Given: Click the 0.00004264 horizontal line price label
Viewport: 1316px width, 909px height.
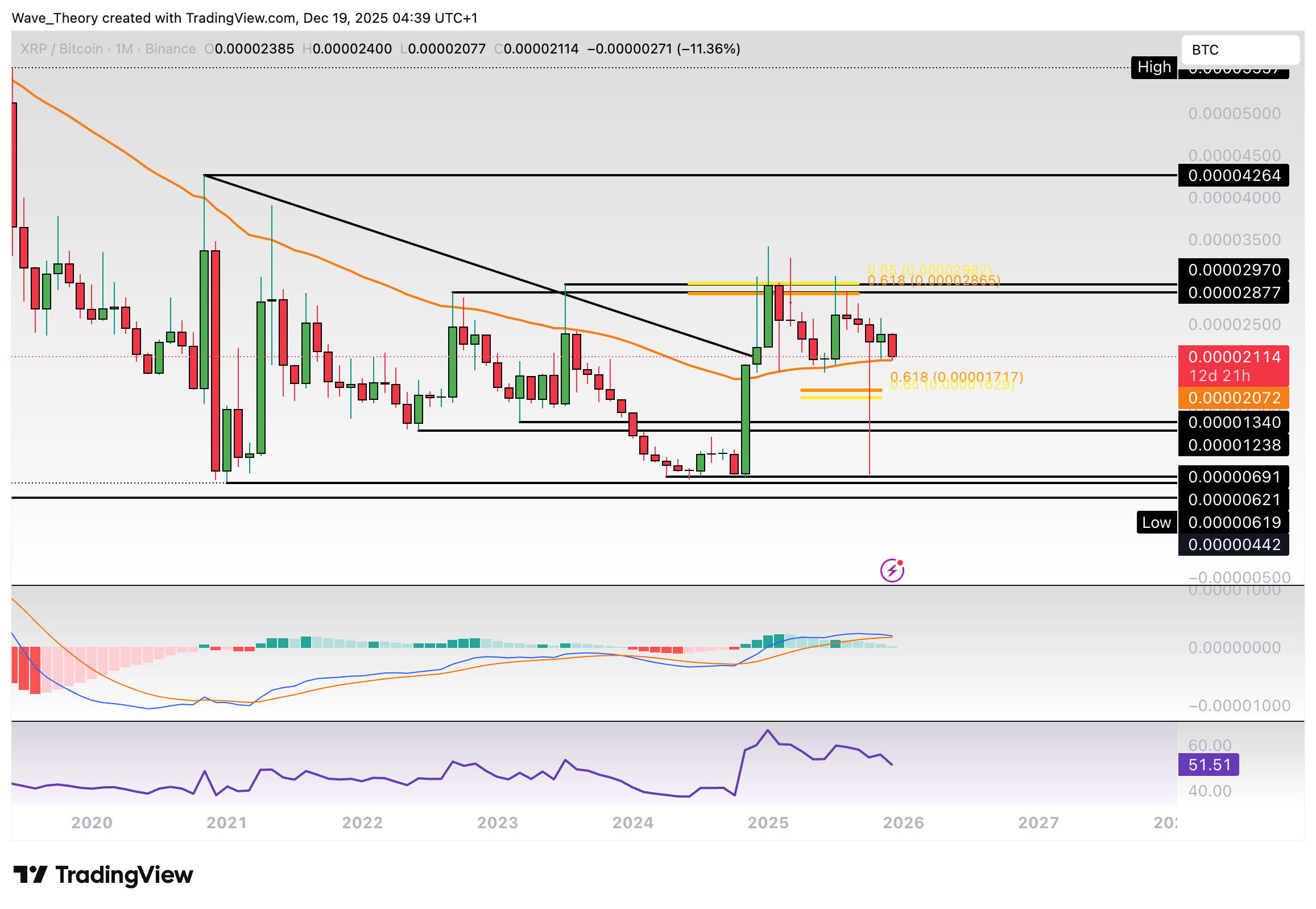Looking at the screenshot, I should point(1233,175).
